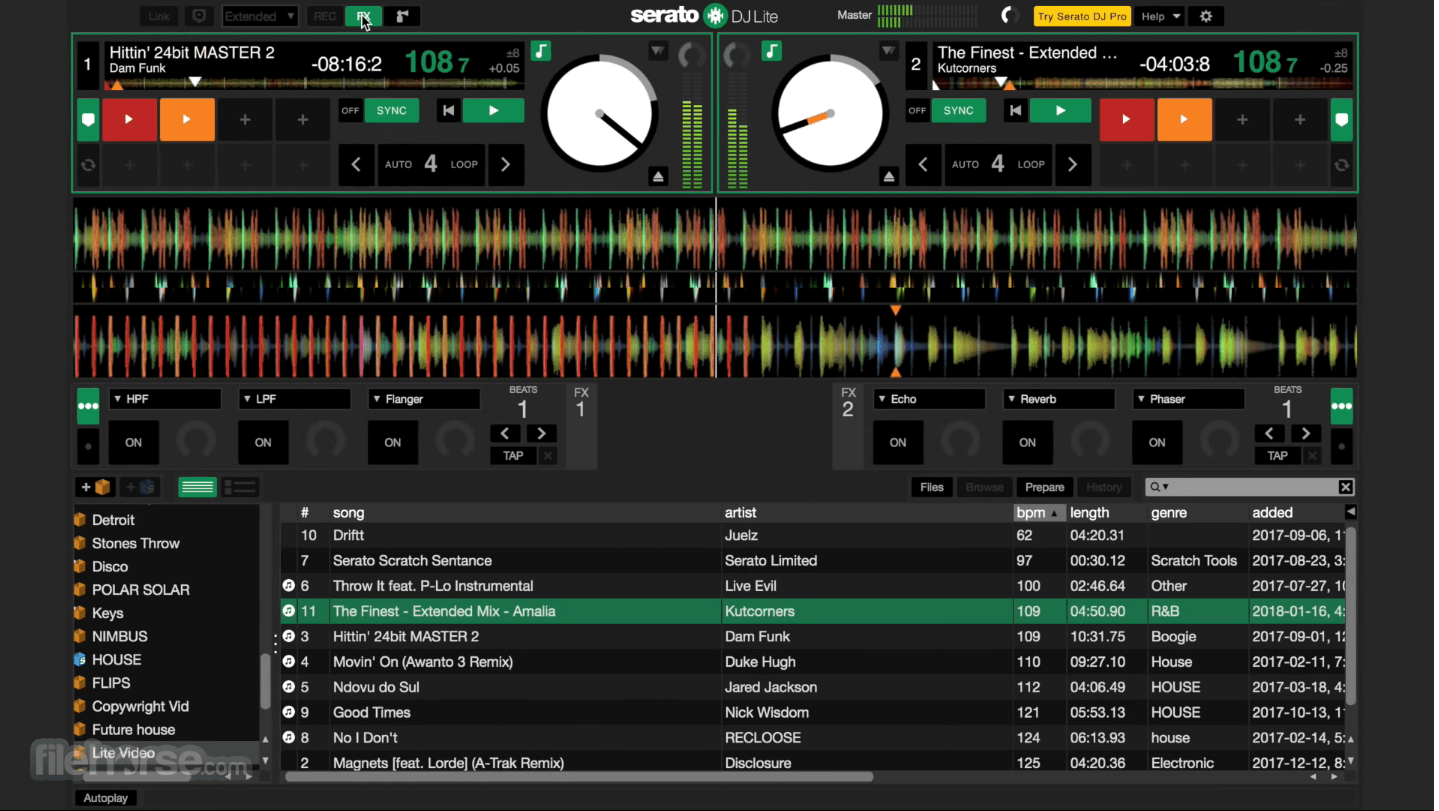Halve deck 1 auto loop length
Image resolution: width=1439 pixels, height=811 pixels.
(x=356, y=164)
